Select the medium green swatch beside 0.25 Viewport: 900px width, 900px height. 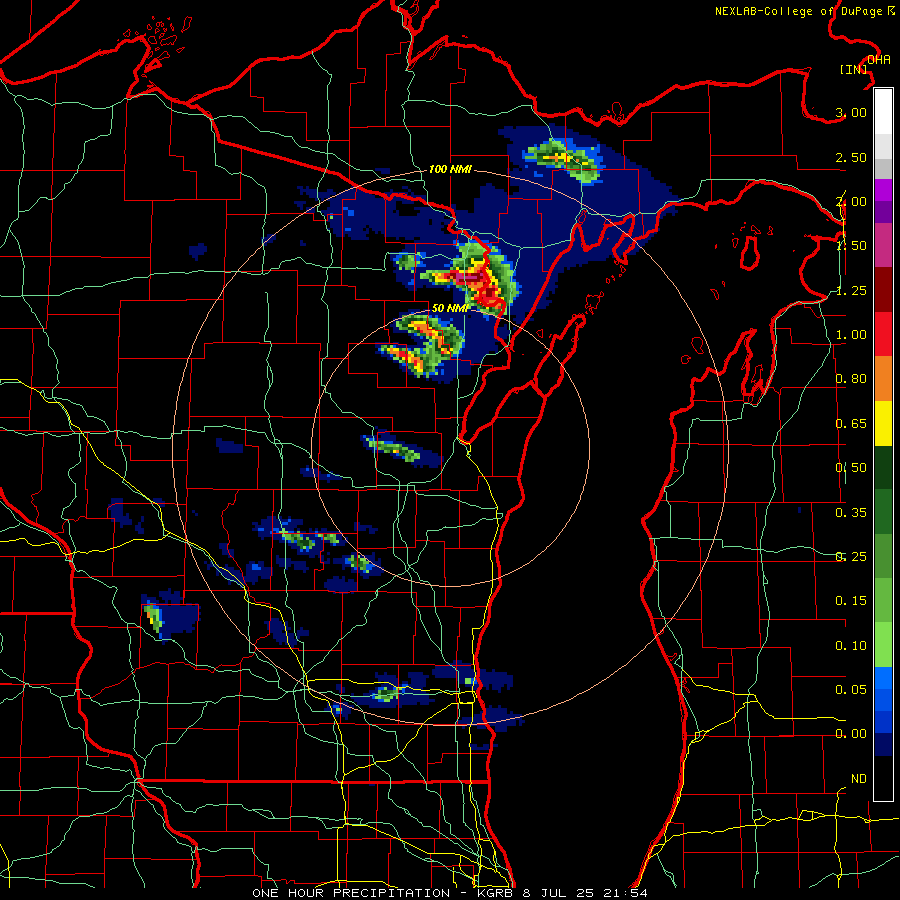point(883,556)
